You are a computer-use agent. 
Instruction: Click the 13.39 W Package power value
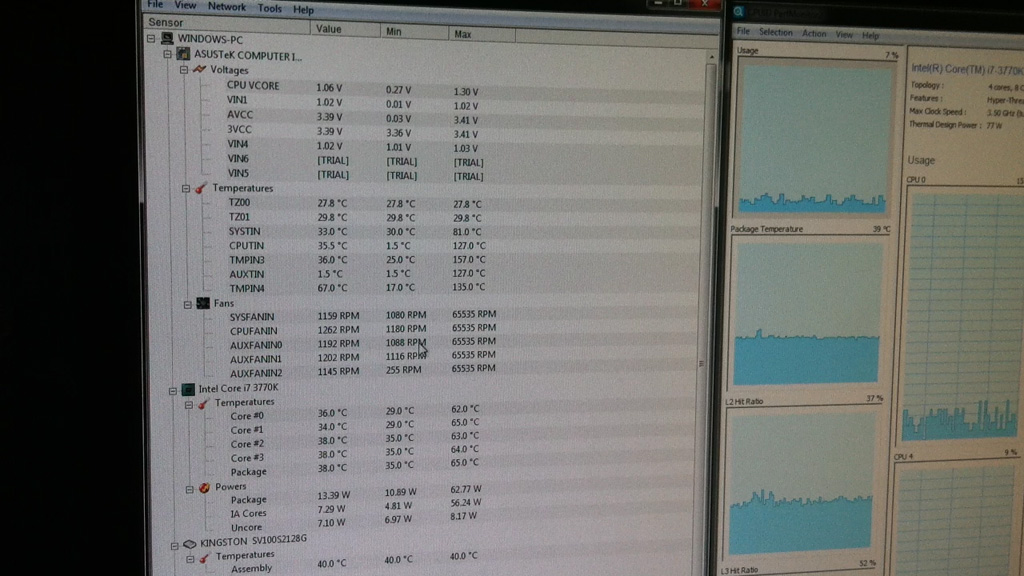tap(334, 495)
